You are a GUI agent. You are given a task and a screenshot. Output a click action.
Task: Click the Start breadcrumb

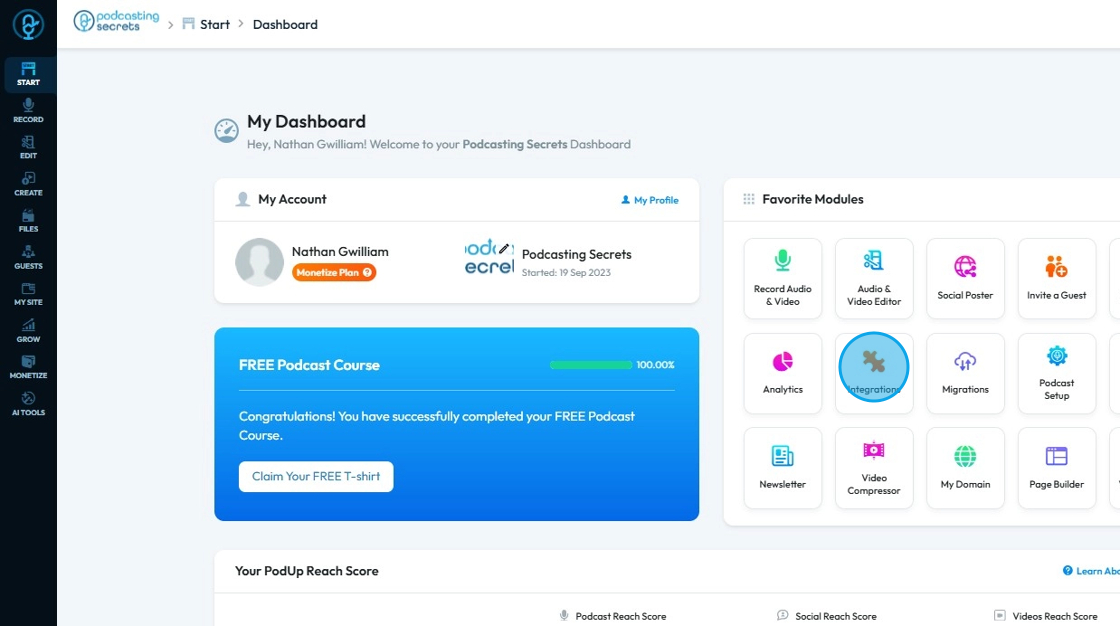(206, 24)
